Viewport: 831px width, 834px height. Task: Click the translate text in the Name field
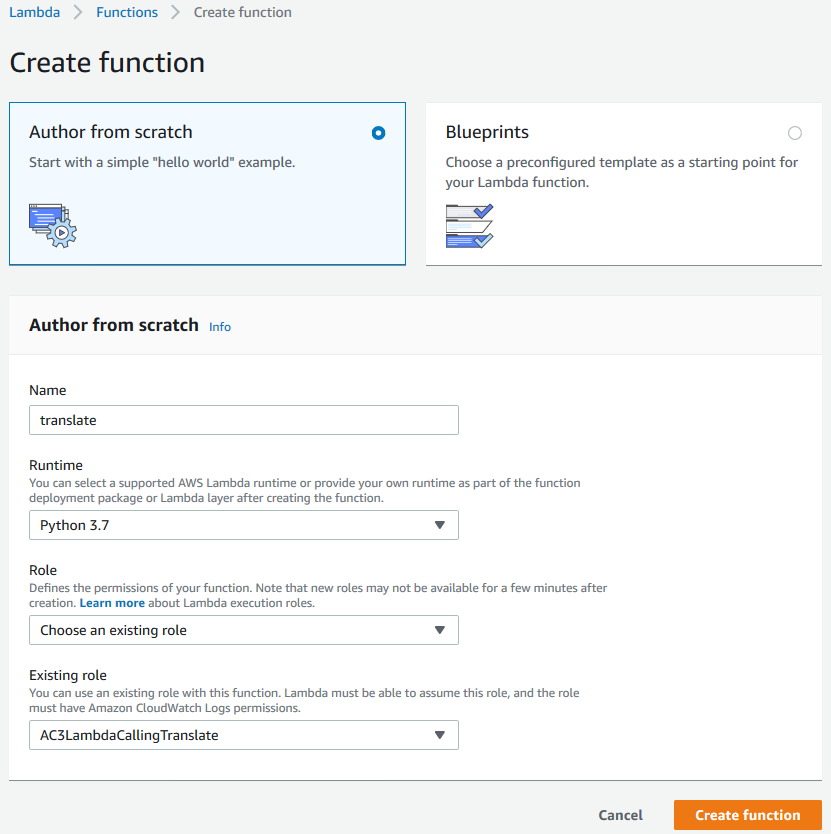coord(68,419)
